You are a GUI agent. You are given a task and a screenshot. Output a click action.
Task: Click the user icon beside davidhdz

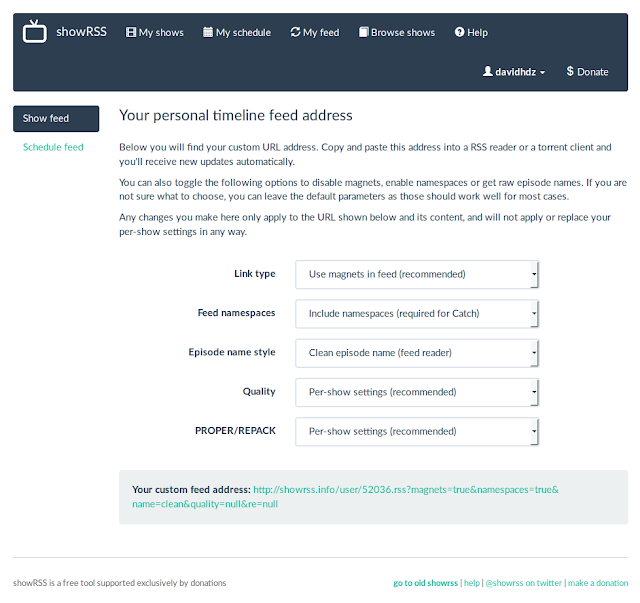click(487, 71)
